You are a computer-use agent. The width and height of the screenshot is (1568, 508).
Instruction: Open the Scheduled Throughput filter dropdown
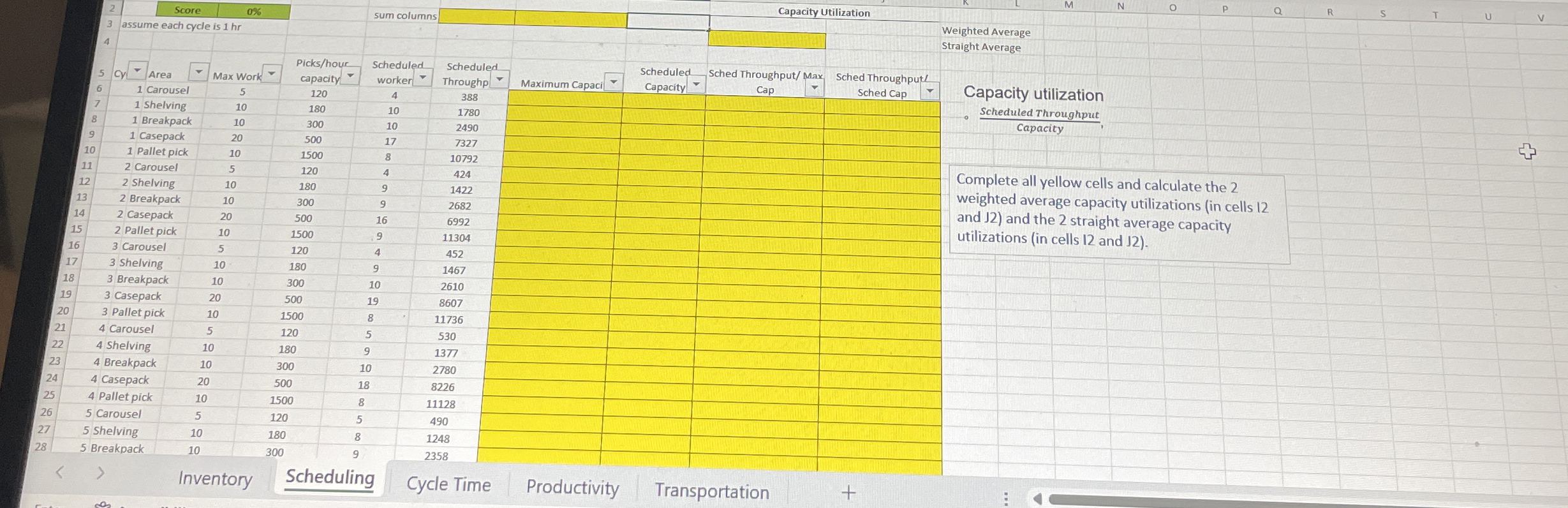coord(499,80)
